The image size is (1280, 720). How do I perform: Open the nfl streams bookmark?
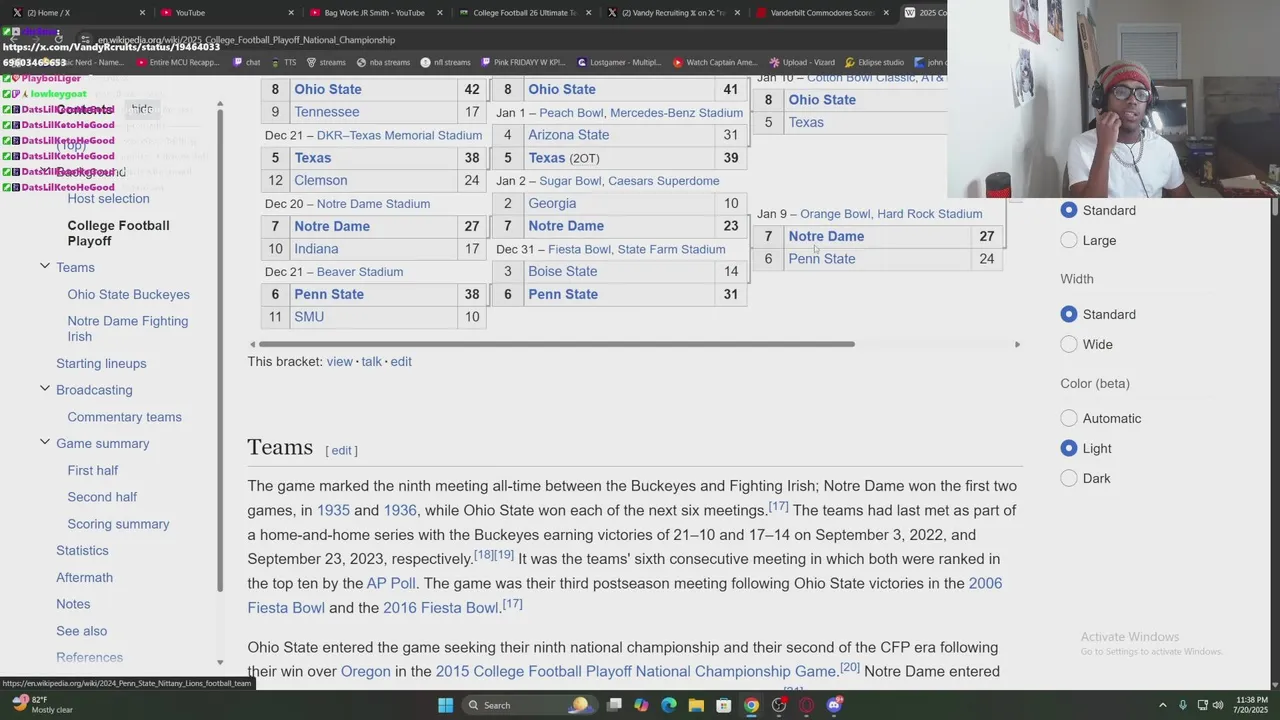pos(445,62)
